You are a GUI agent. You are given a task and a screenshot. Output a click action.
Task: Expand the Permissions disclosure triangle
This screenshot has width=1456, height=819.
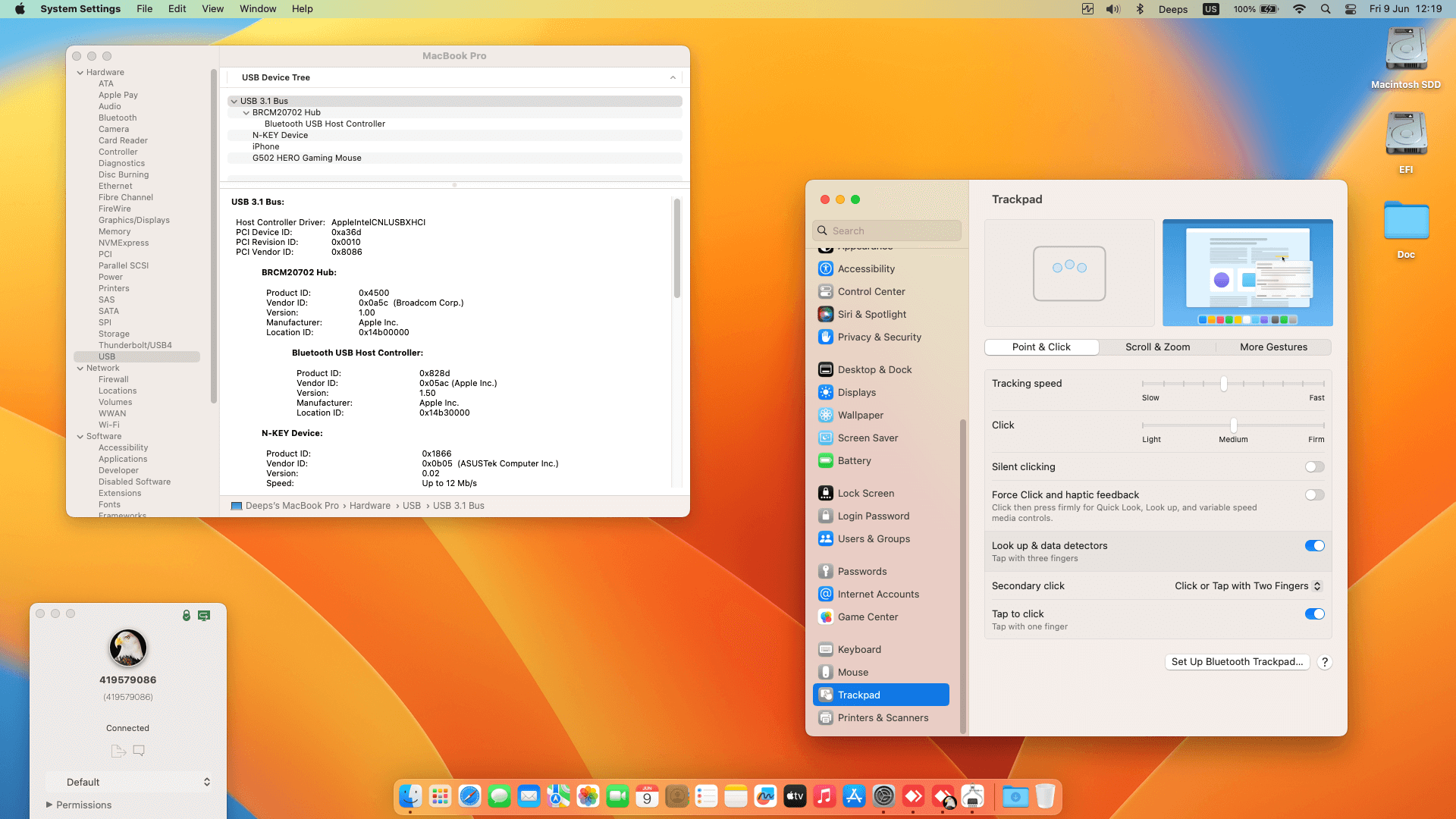point(49,805)
